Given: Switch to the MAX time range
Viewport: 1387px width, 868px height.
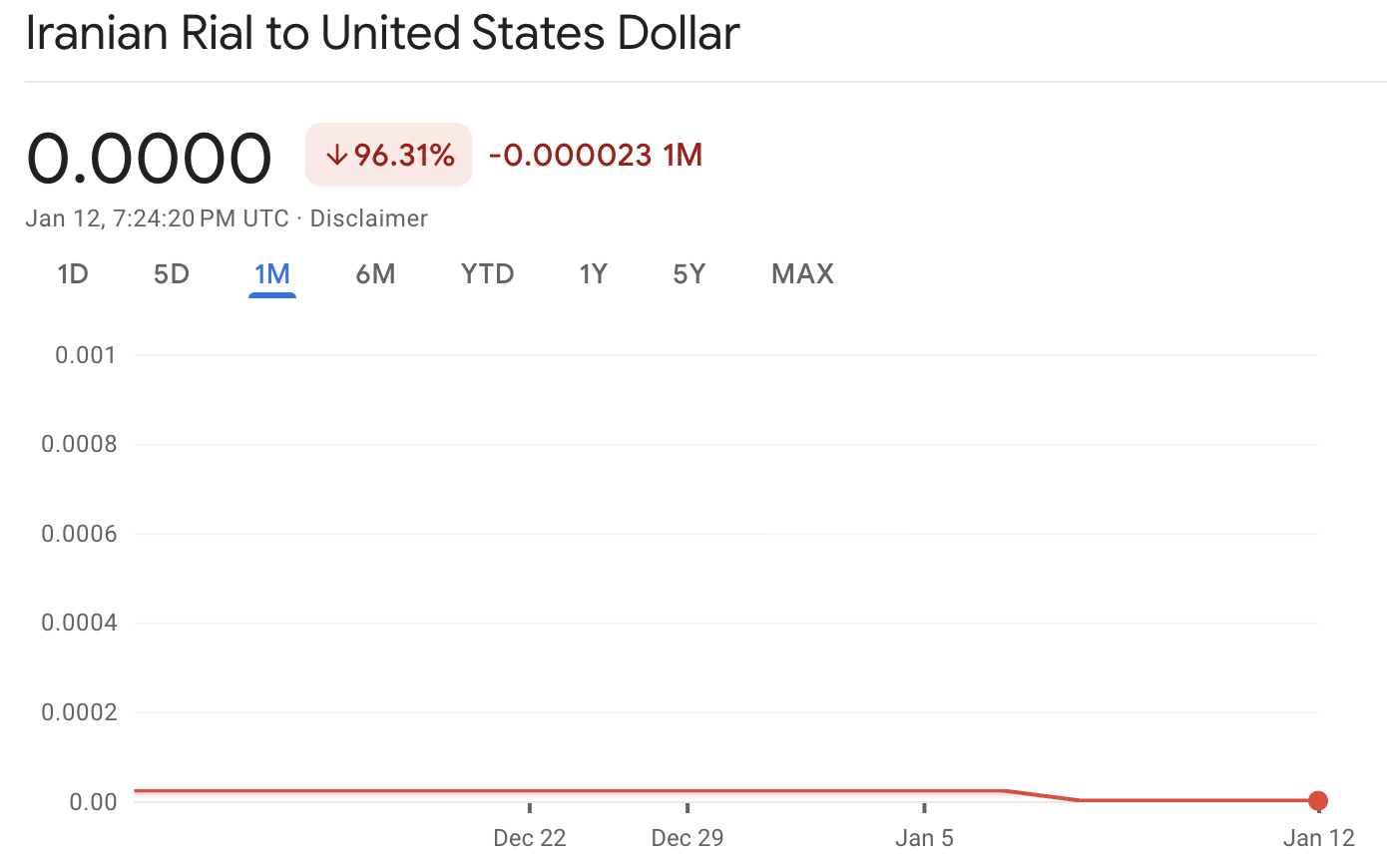Looking at the screenshot, I should tap(801, 273).
